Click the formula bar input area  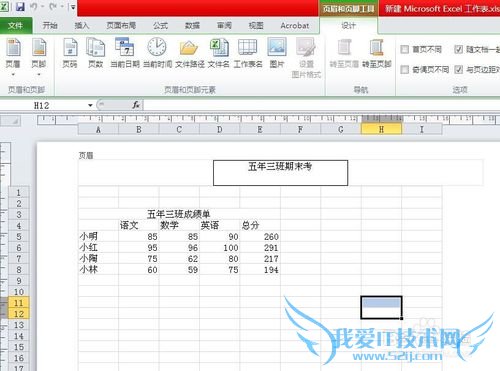tap(322, 105)
